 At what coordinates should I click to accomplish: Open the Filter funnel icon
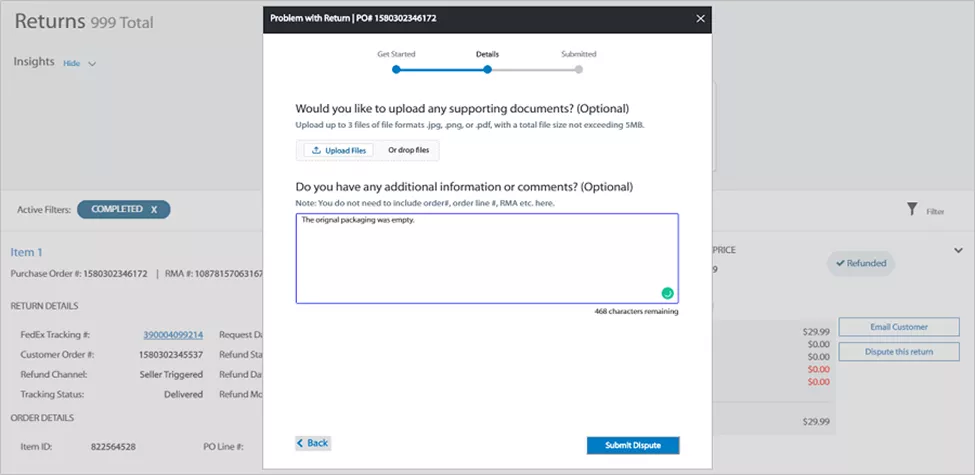coord(912,210)
